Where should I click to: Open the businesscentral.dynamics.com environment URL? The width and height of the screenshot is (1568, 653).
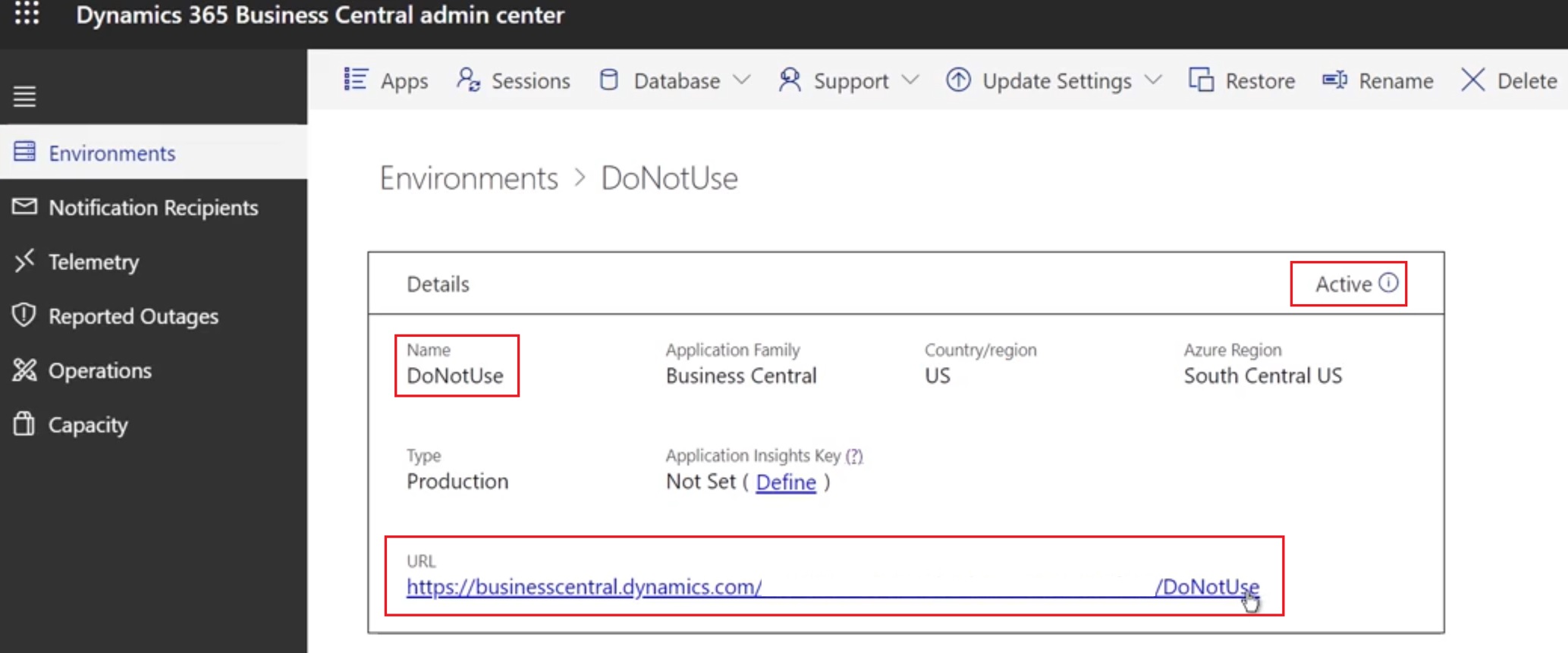[x=584, y=587]
